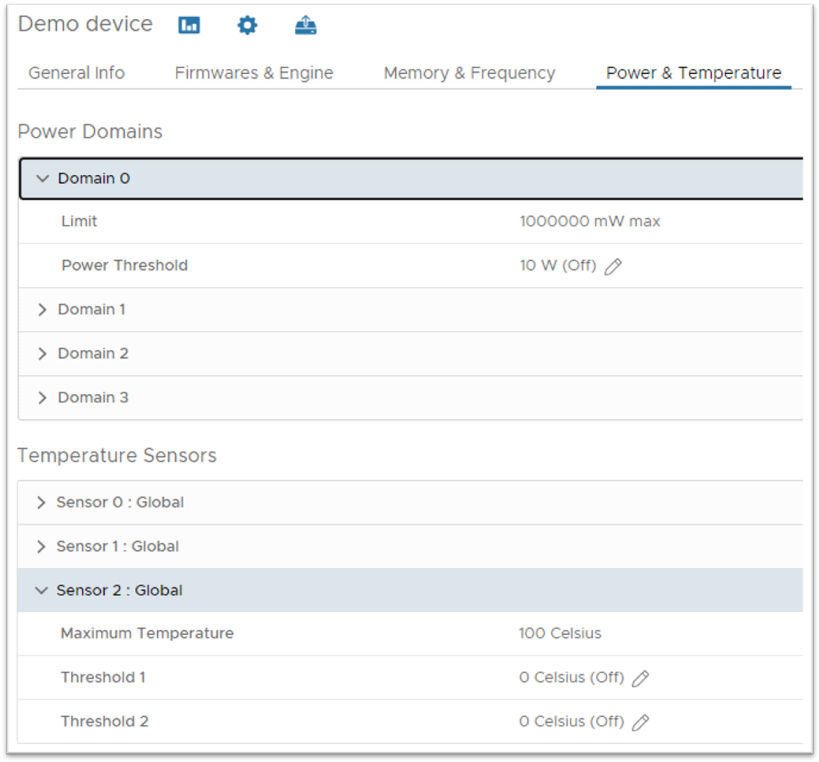Viewport: 819px width, 762px height.
Task: Switch to the General Info tab
Action: (77, 73)
